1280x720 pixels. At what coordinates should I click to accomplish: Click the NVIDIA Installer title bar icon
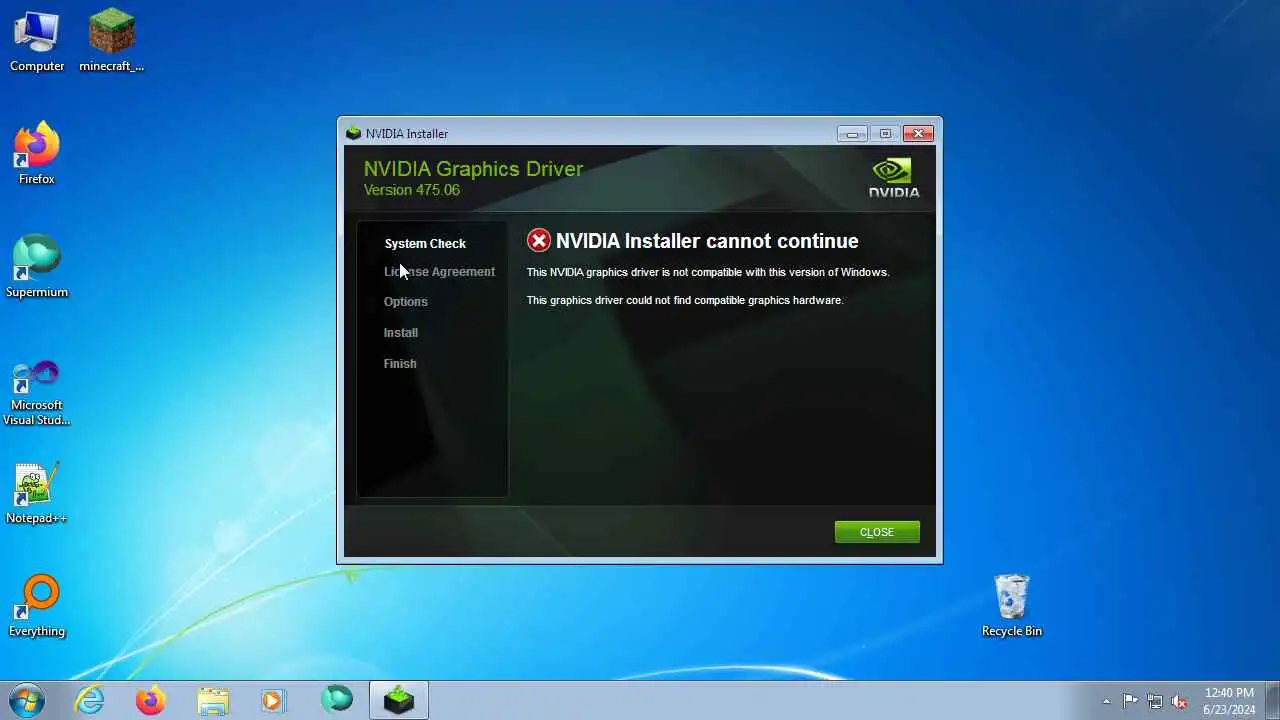coord(353,133)
